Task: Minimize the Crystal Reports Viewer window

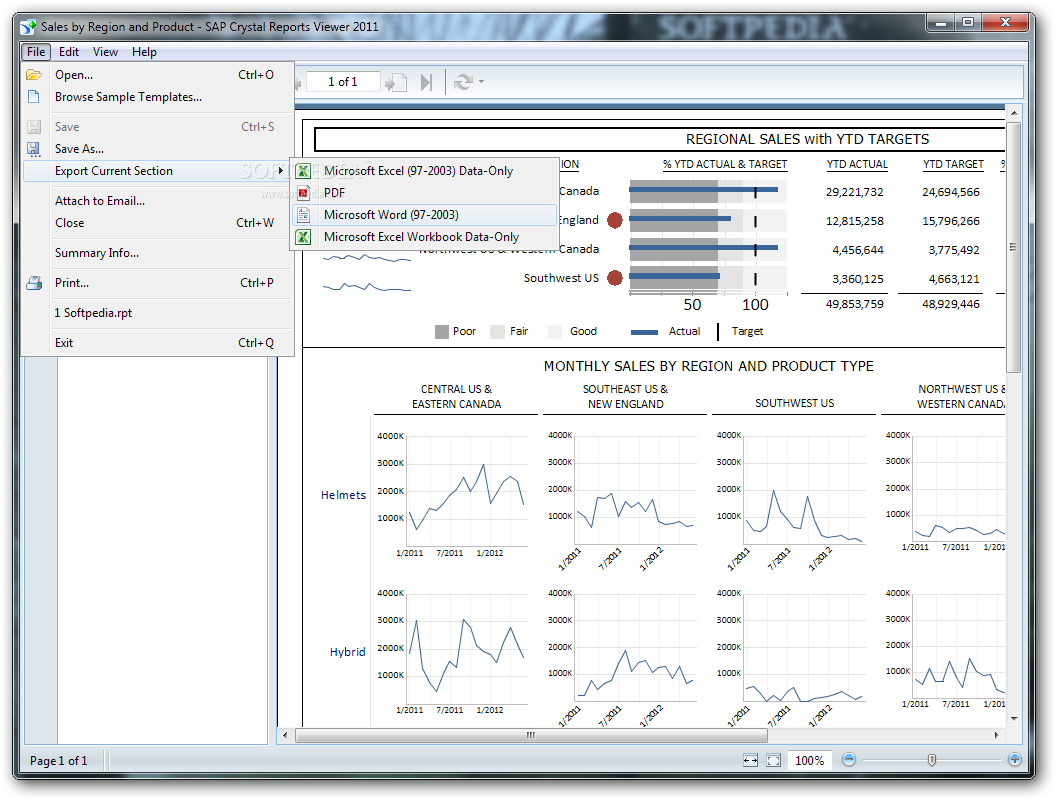Action: coord(941,23)
